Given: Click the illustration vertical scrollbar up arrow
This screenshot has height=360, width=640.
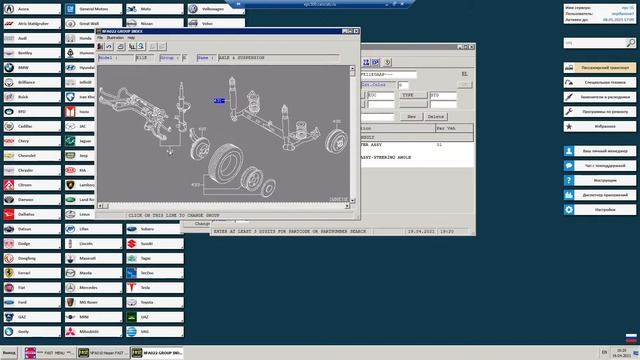Looking at the screenshot, I should 353,69.
